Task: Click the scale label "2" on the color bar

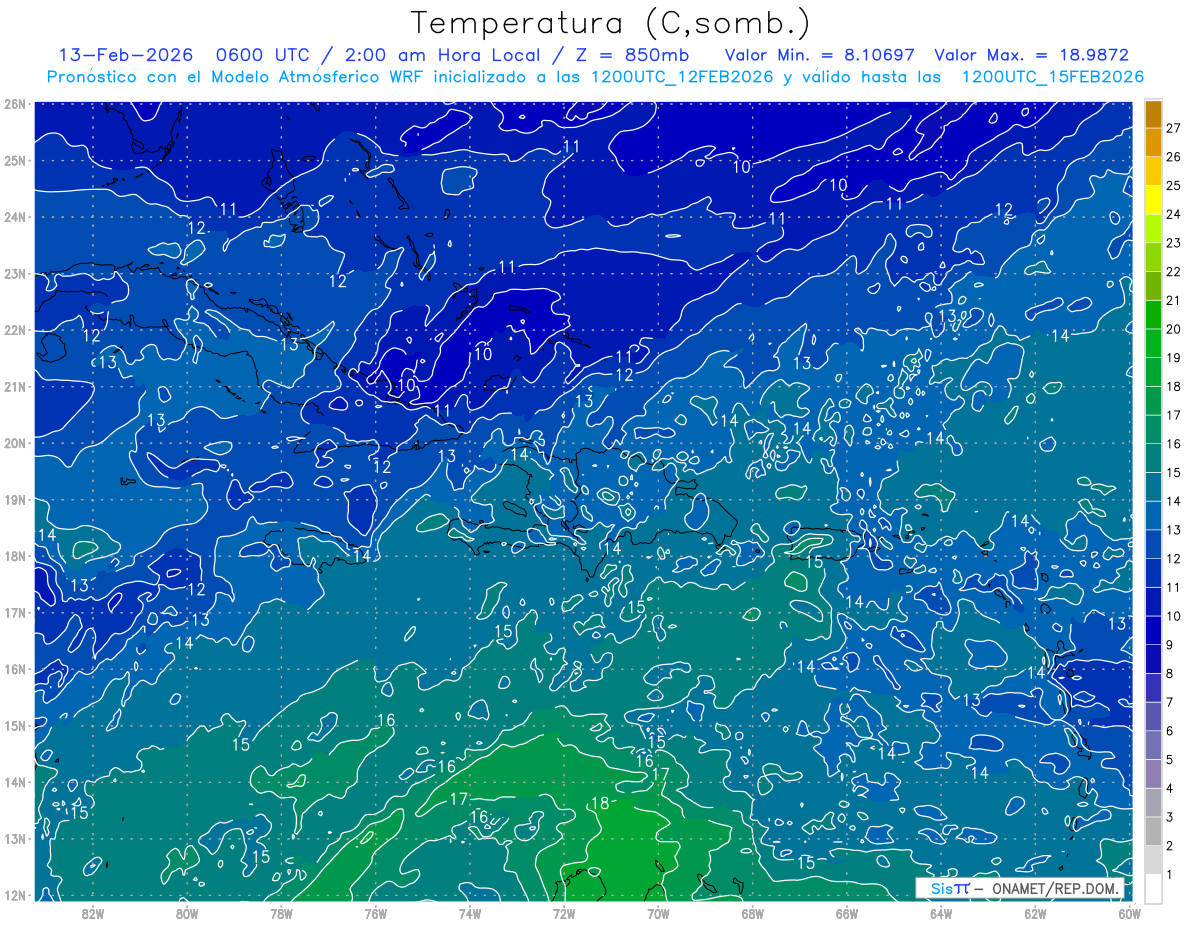Action: (x=1169, y=846)
